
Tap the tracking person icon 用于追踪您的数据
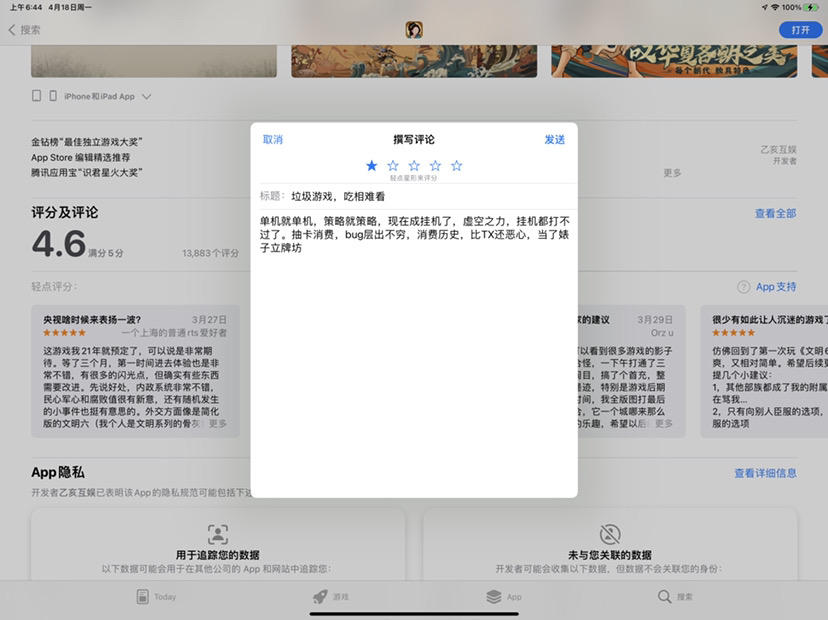(x=218, y=534)
